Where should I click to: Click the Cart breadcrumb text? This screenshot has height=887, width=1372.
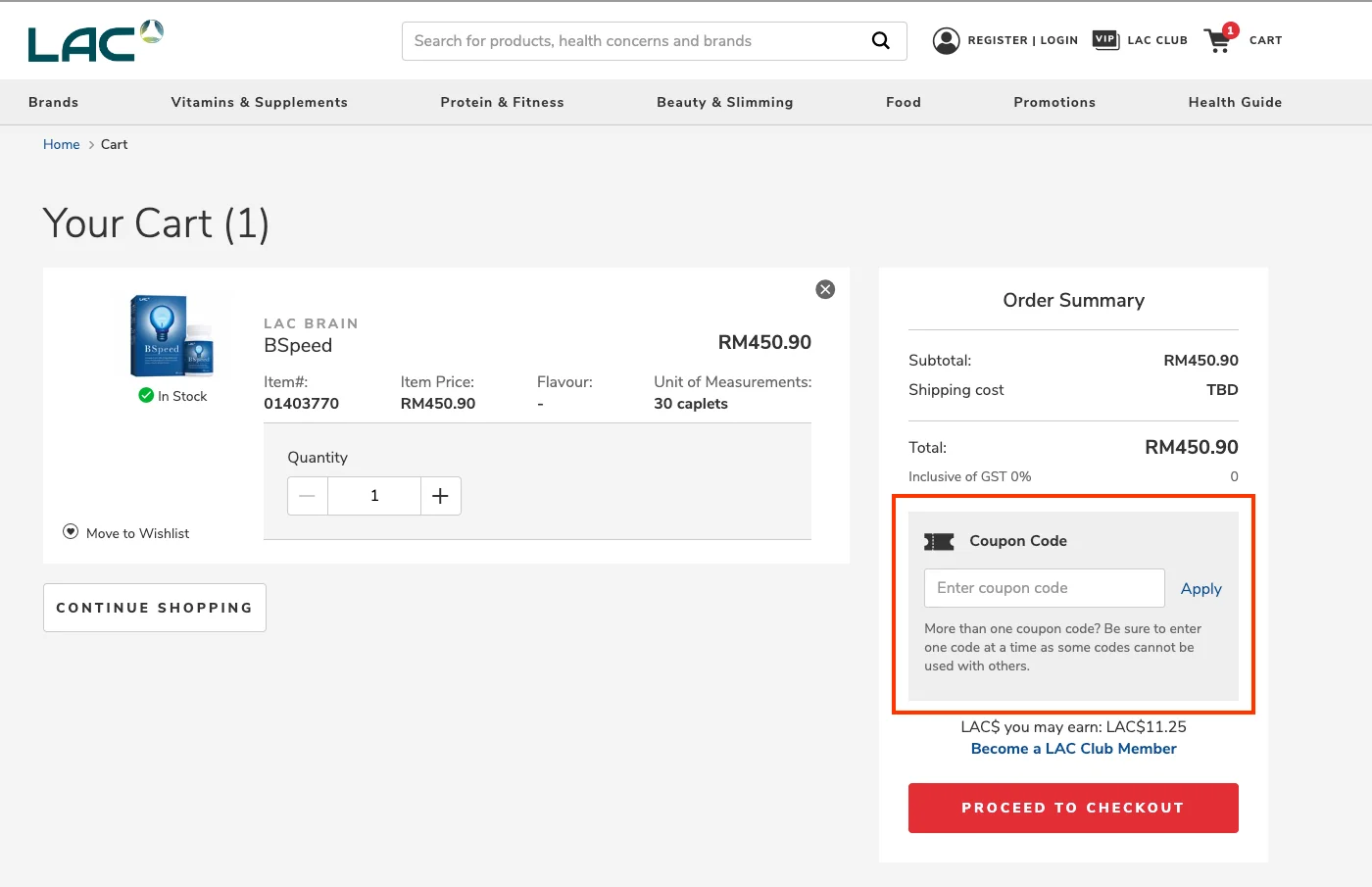114,144
